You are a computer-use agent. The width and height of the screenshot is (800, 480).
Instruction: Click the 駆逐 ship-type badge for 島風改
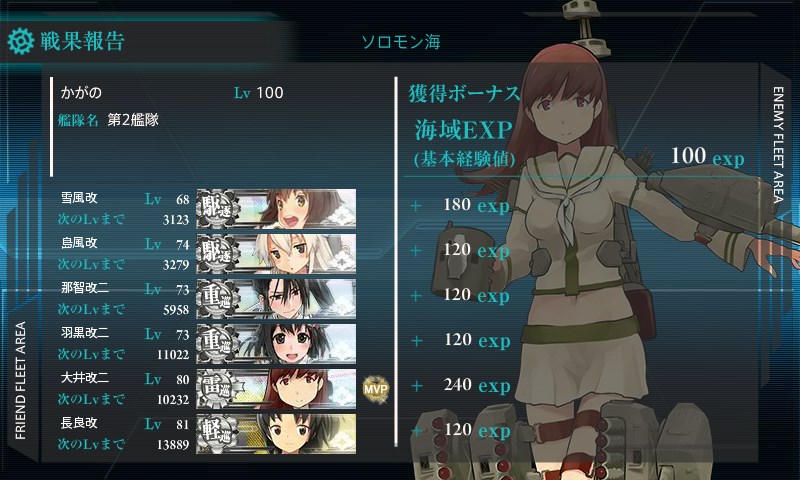point(218,254)
